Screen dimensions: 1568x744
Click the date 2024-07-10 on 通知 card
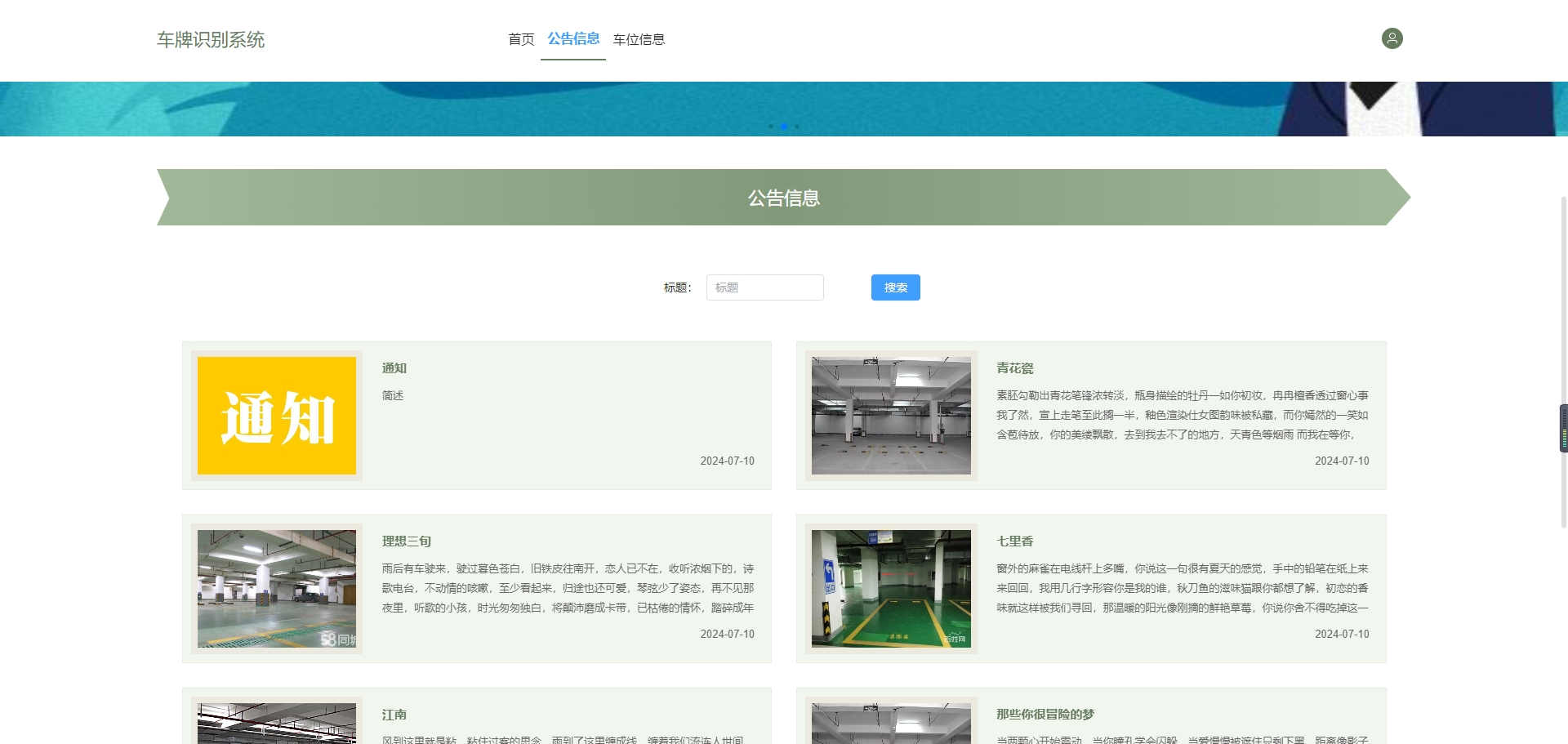point(728,461)
